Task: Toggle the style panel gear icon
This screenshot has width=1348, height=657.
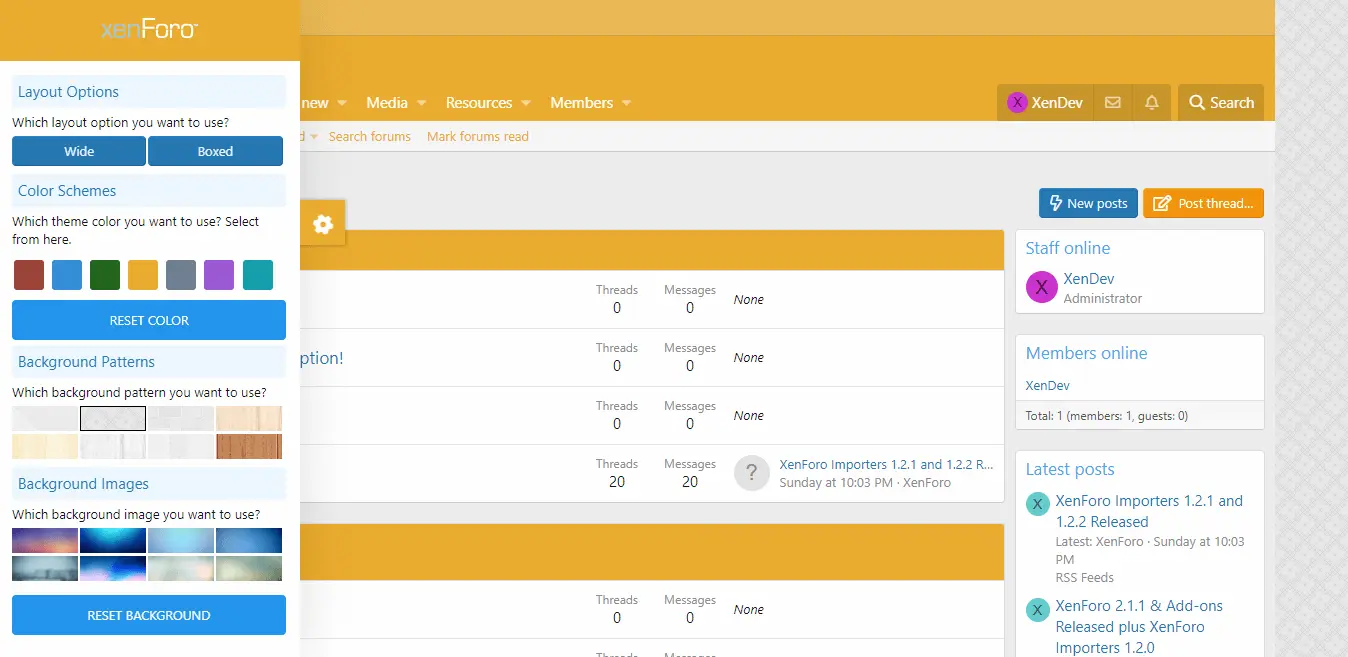Action: [322, 224]
